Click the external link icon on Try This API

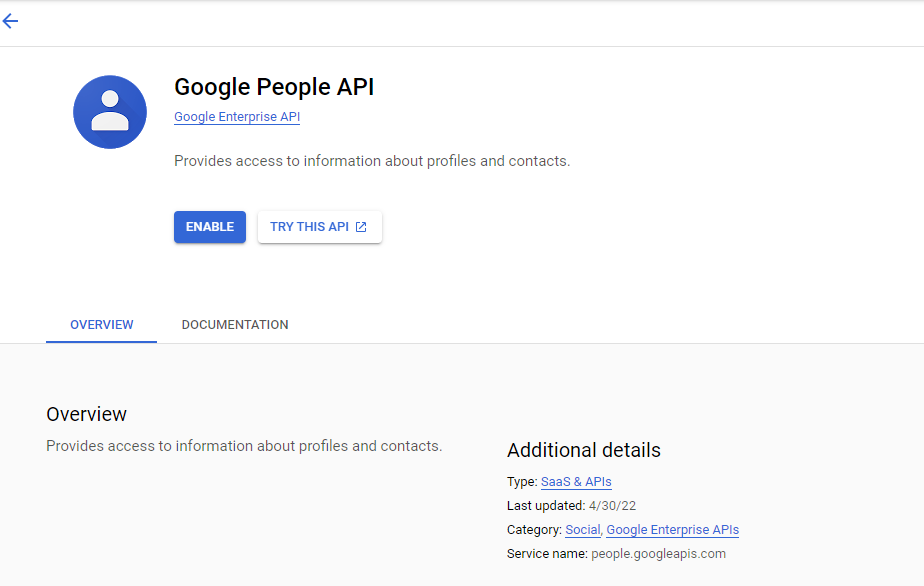(361, 227)
